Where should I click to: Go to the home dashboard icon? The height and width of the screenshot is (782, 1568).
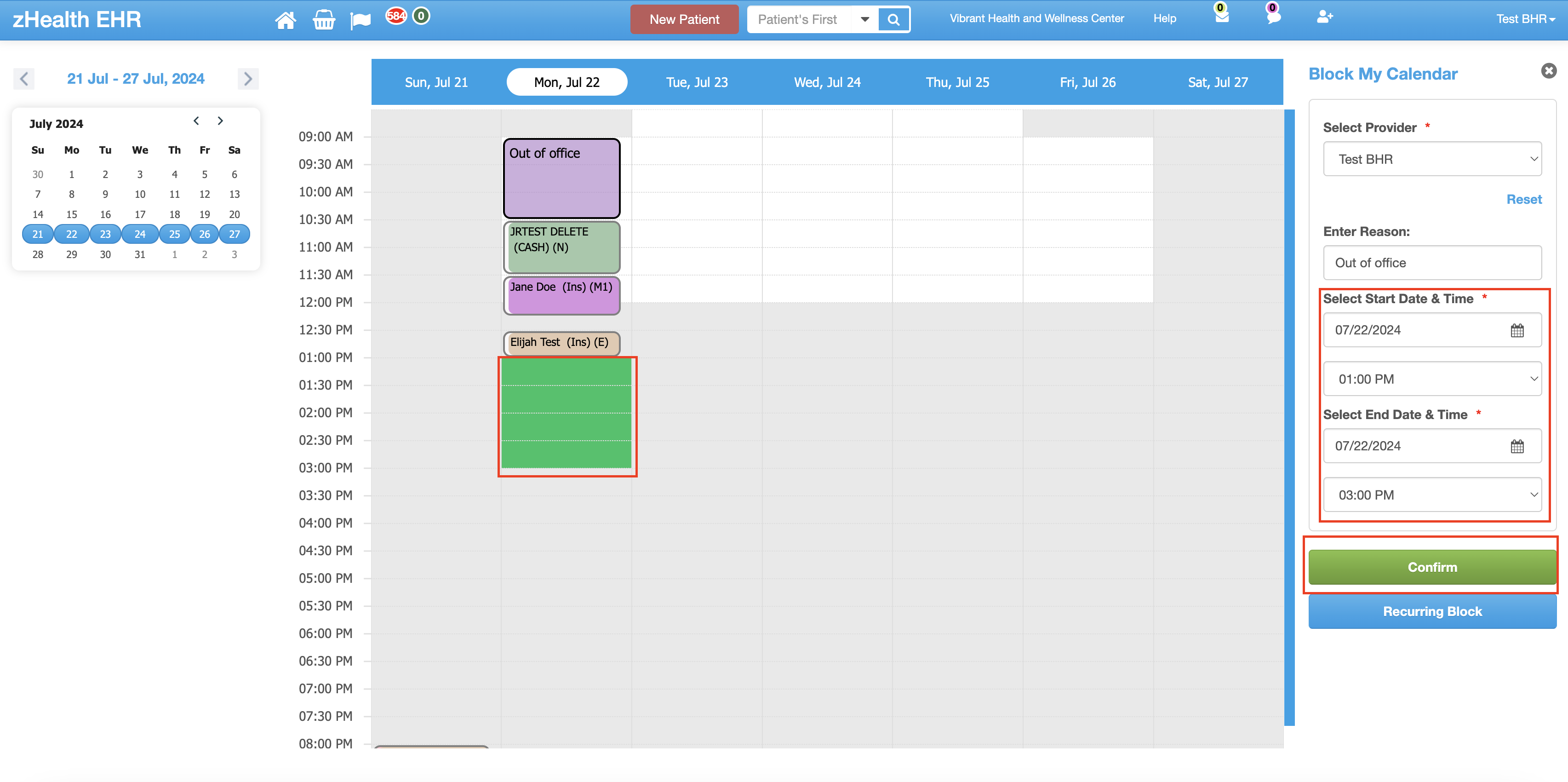(286, 20)
